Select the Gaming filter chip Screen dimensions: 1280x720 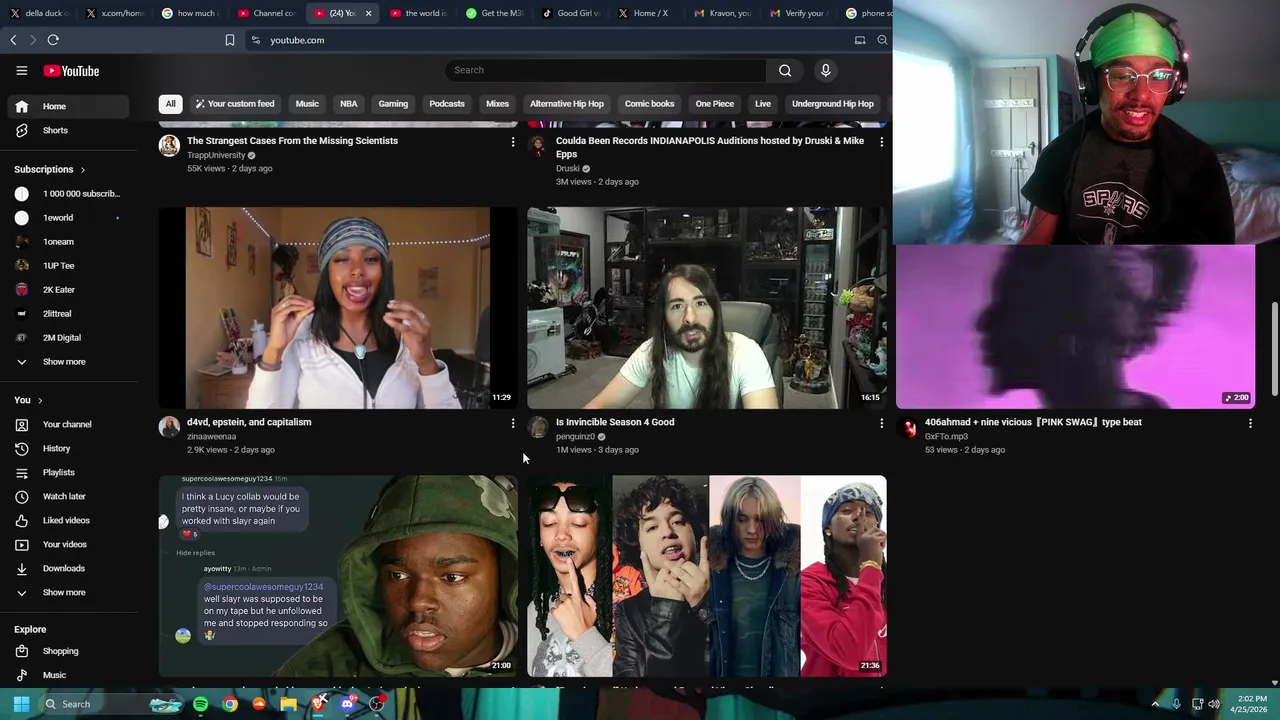coord(393,104)
